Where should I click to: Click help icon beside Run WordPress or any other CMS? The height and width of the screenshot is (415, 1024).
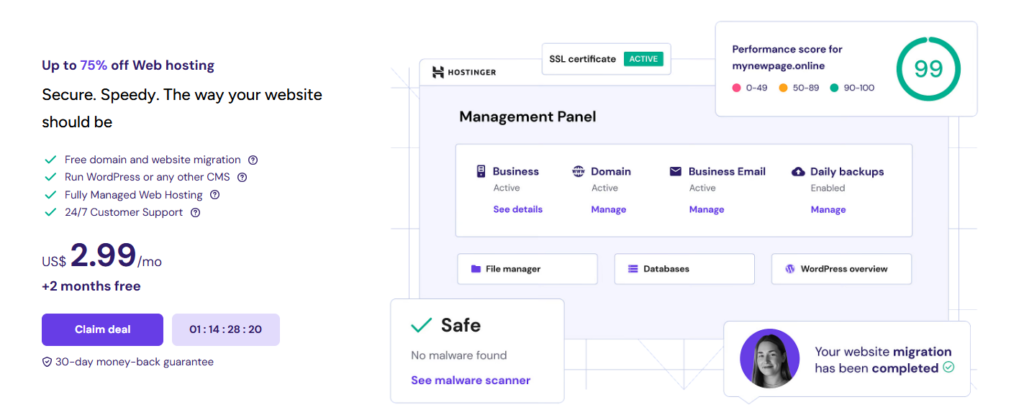[242, 177]
